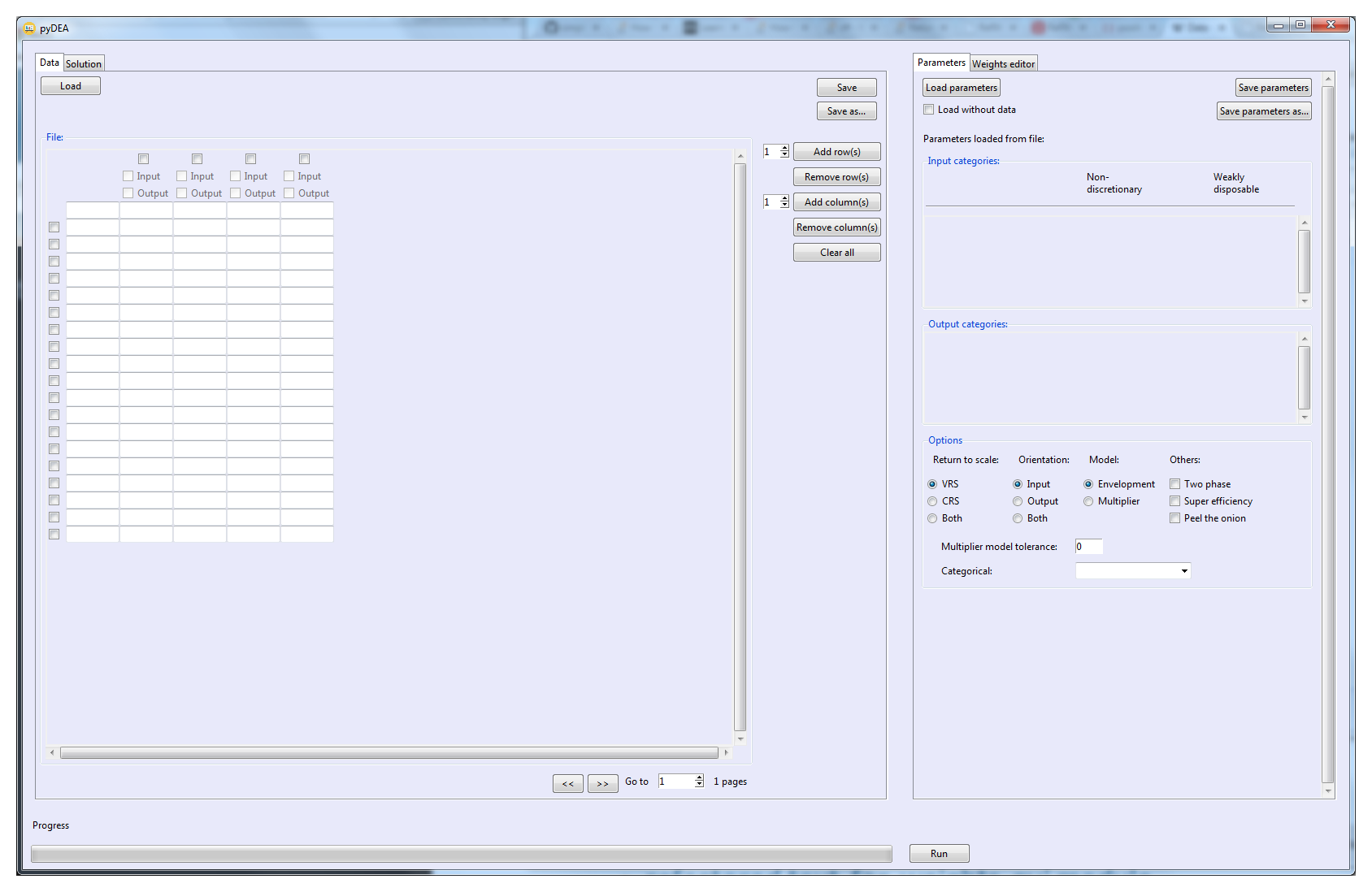
Task: Click Input categories list scrollbar
Action: pyautogui.click(x=1305, y=262)
